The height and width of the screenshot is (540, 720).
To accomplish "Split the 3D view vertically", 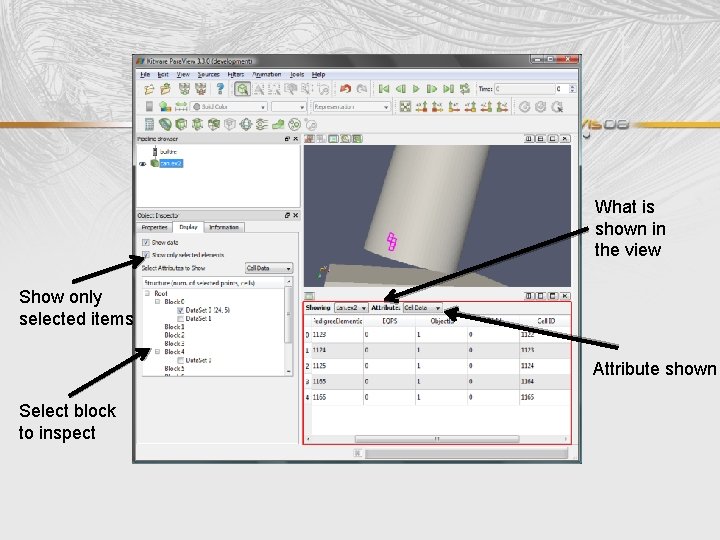I will (x=541, y=139).
